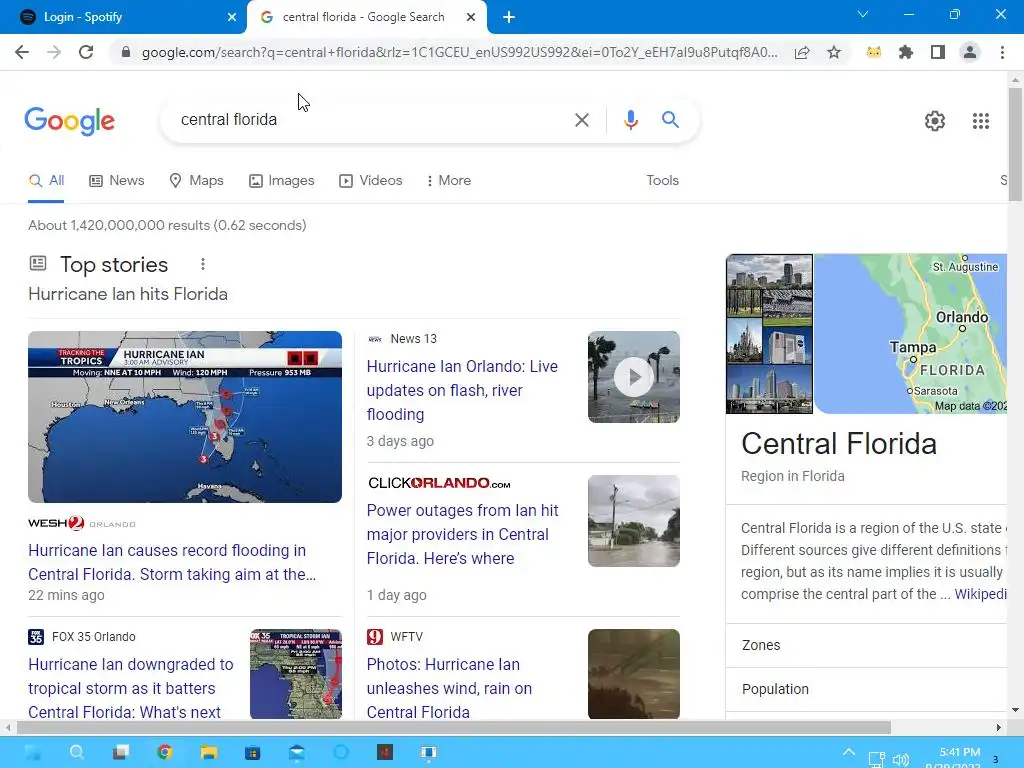
Task: Show hidden system tray icons
Action: [848, 752]
